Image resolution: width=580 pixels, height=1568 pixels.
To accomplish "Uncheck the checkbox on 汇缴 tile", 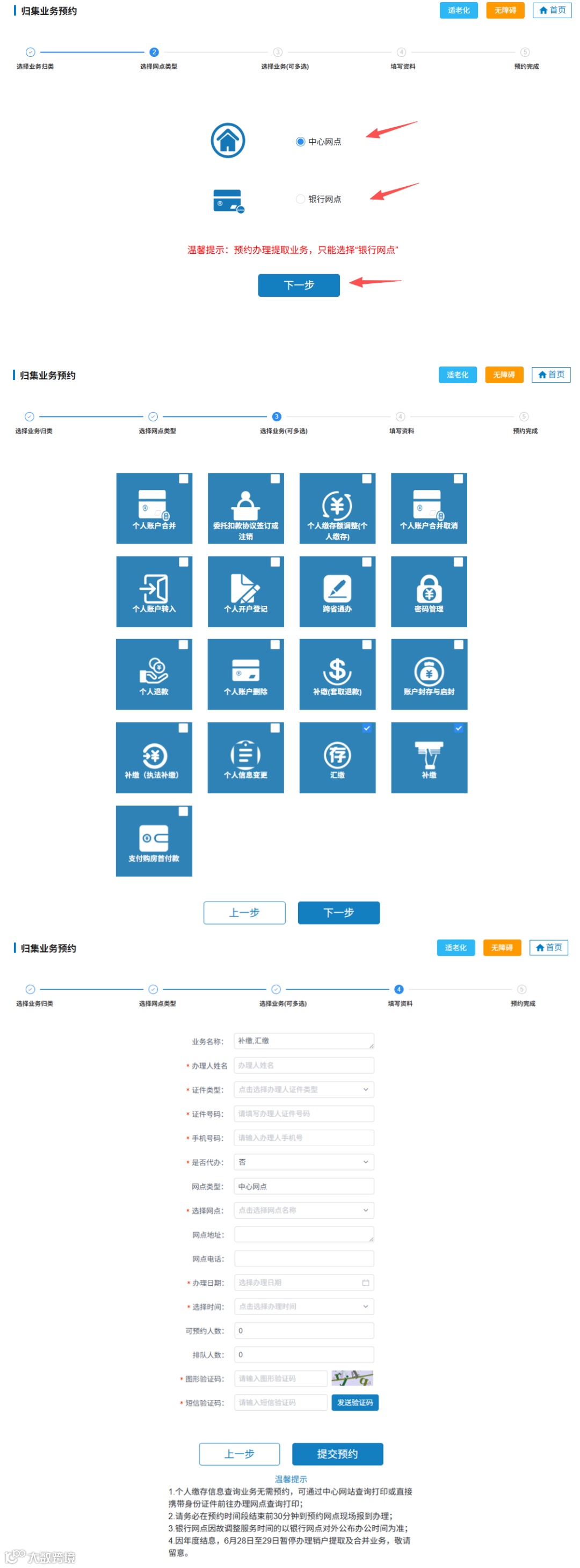I will click(x=367, y=728).
